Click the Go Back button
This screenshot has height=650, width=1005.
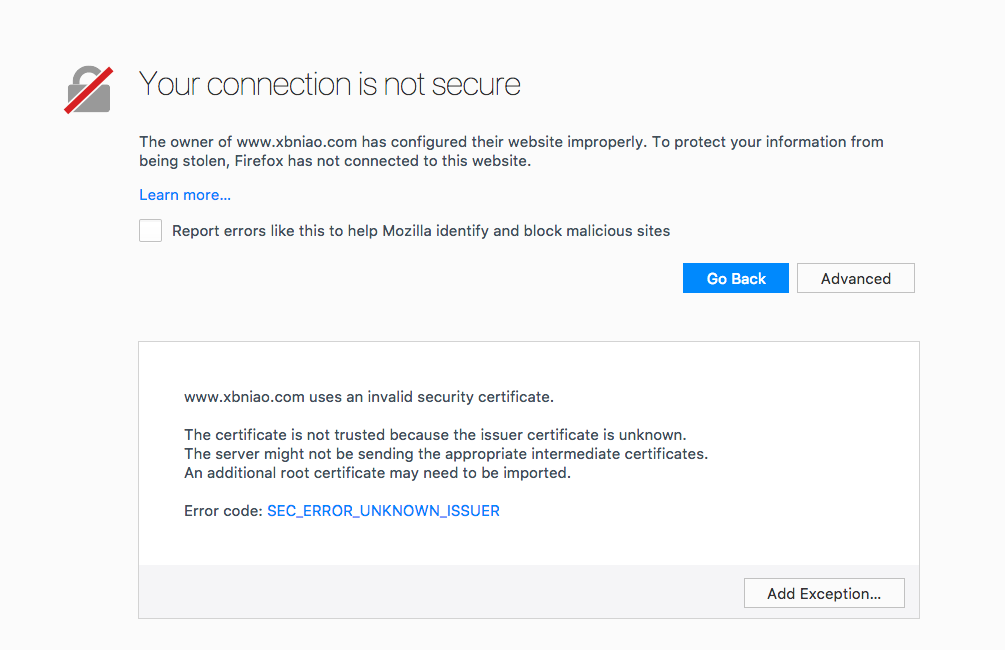736,278
